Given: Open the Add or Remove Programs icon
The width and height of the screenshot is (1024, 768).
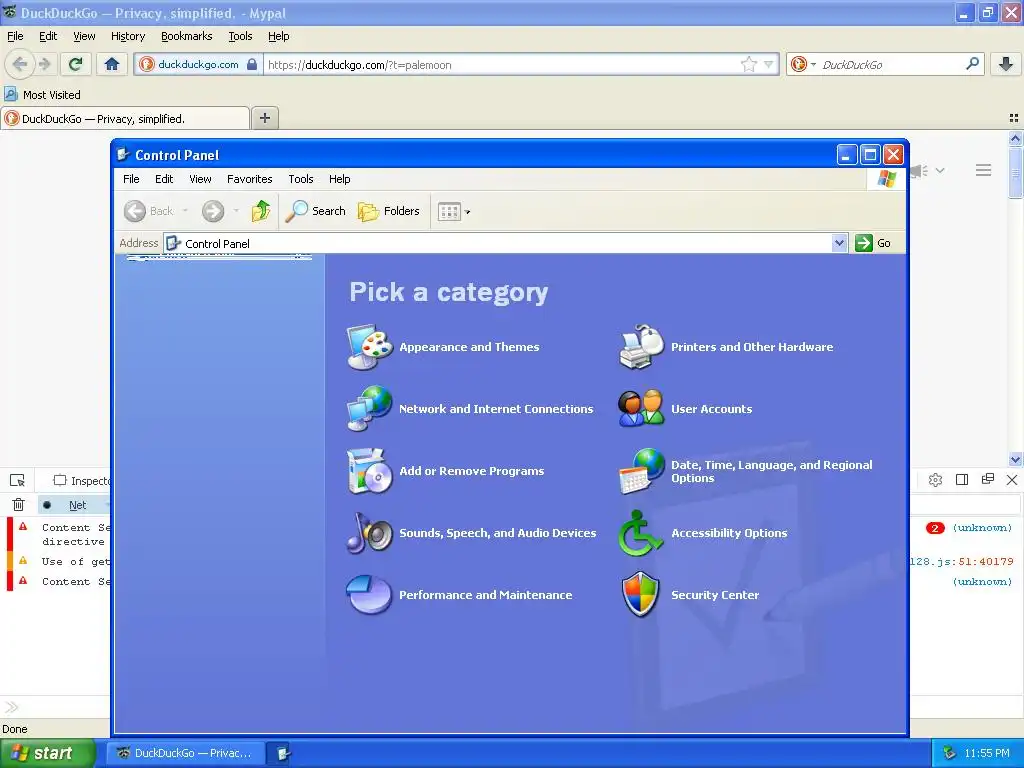Looking at the screenshot, I should click(x=369, y=471).
